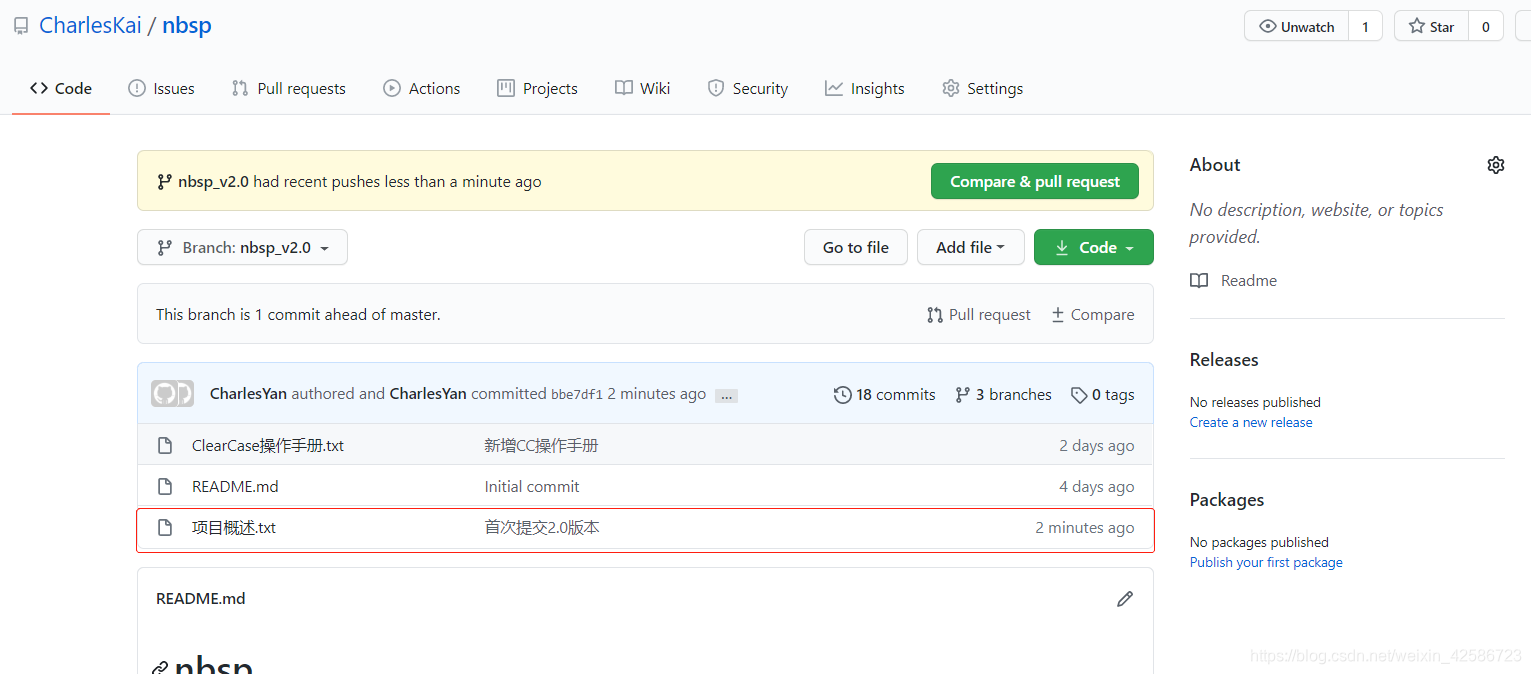This screenshot has height=674, width=1531.
Task: Click the first CharlesYan author link
Action: [248, 394]
